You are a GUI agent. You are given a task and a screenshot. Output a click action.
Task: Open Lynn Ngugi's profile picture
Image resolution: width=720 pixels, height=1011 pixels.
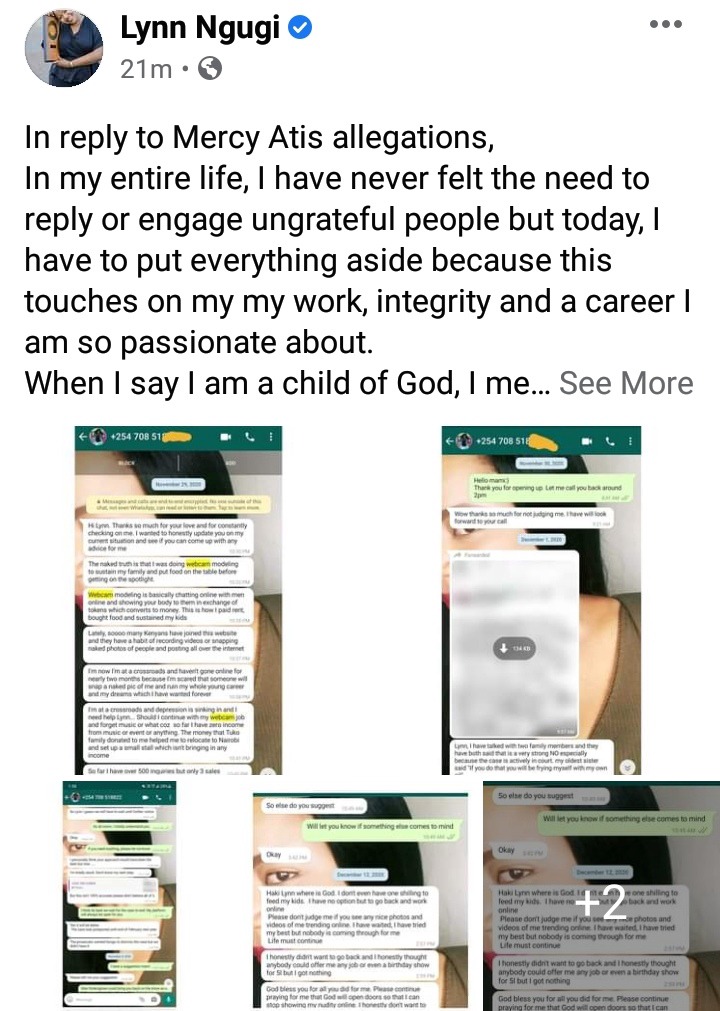[x=63, y=47]
